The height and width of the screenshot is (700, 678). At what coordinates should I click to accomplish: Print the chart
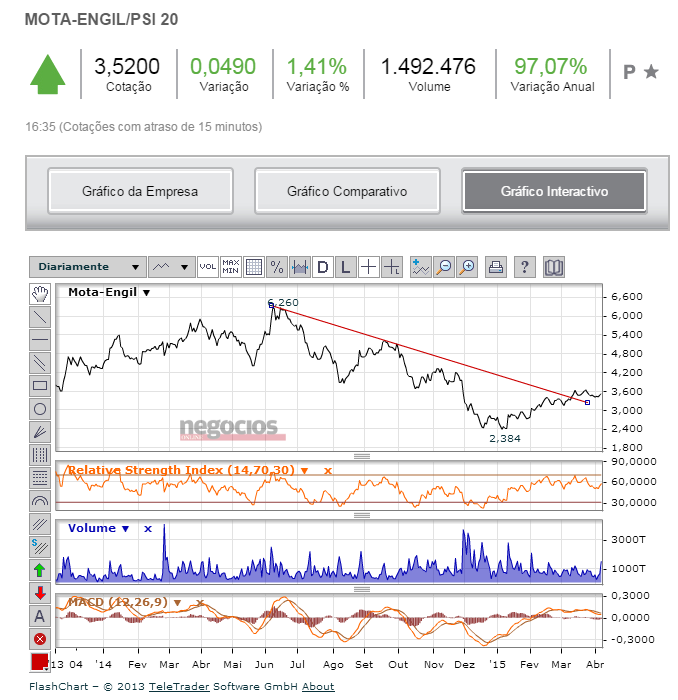pyautogui.click(x=496, y=267)
